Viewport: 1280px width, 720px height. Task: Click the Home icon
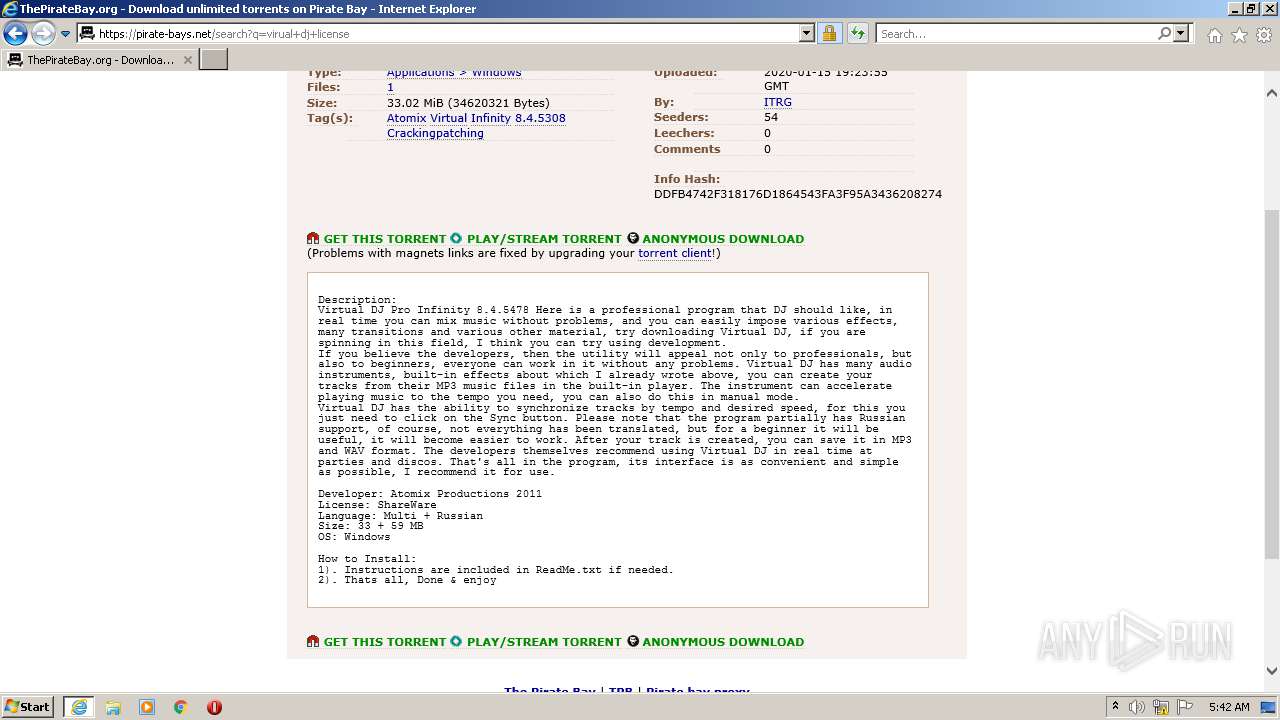tap(1214, 35)
